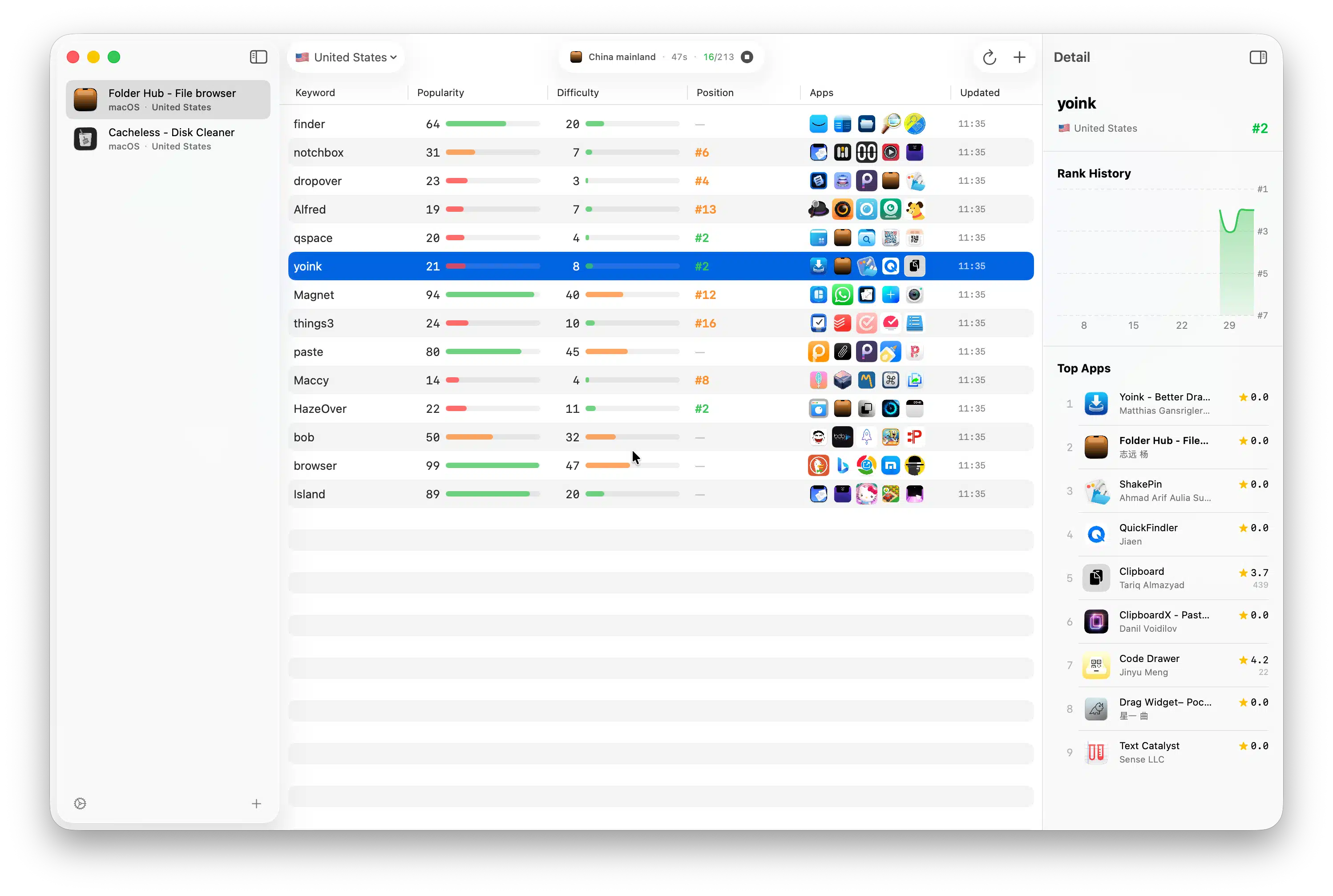Click Todoist icon in things3 row
1333x896 pixels.
(842, 323)
